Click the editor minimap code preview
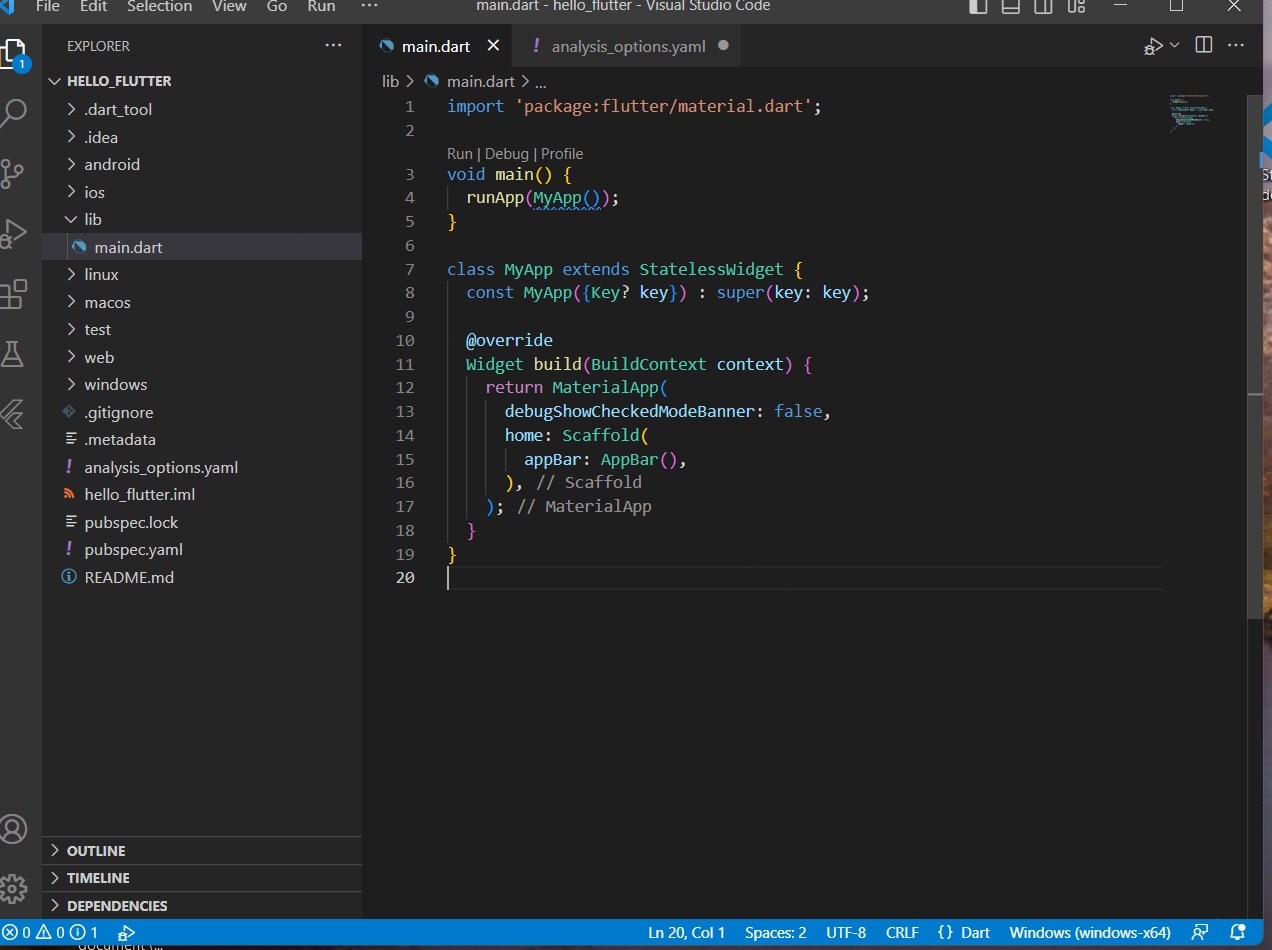Image resolution: width=1272 pixels, height=950 pixels. click(x=1191, y=113)
